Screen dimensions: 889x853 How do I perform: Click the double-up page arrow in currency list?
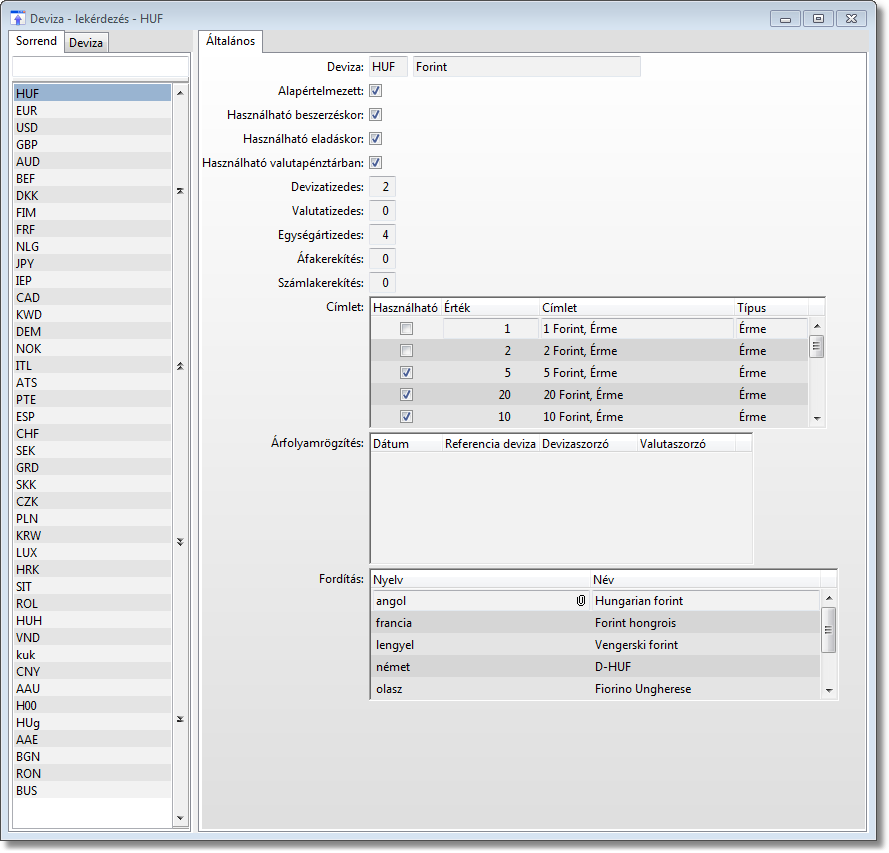tap(180, 366)
